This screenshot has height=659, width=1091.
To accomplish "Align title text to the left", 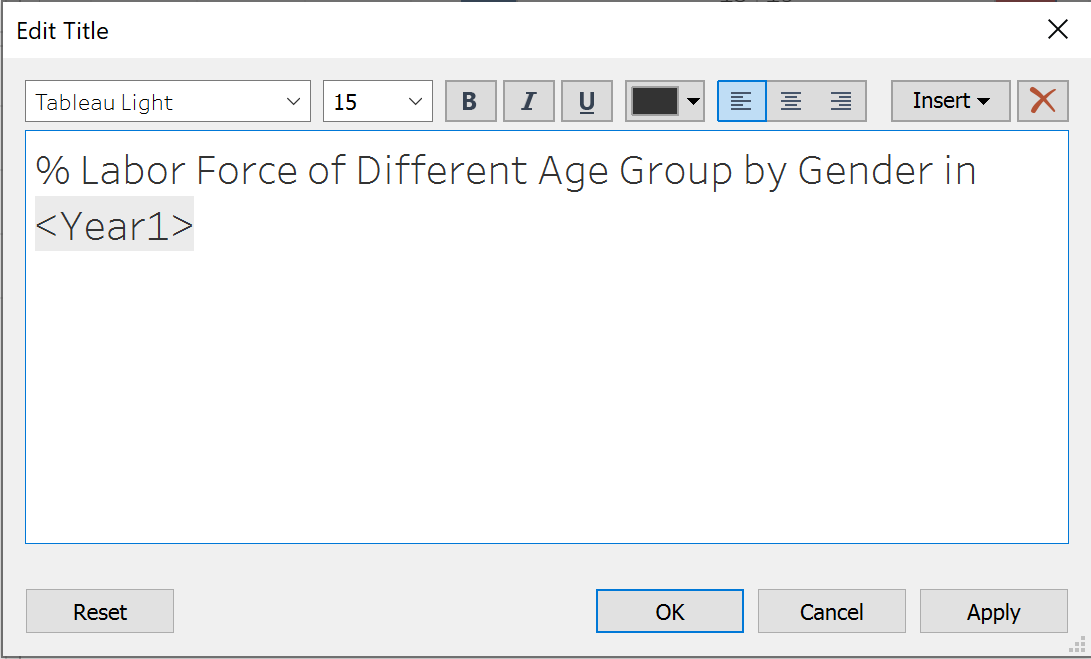I will (x=741, y=101).
